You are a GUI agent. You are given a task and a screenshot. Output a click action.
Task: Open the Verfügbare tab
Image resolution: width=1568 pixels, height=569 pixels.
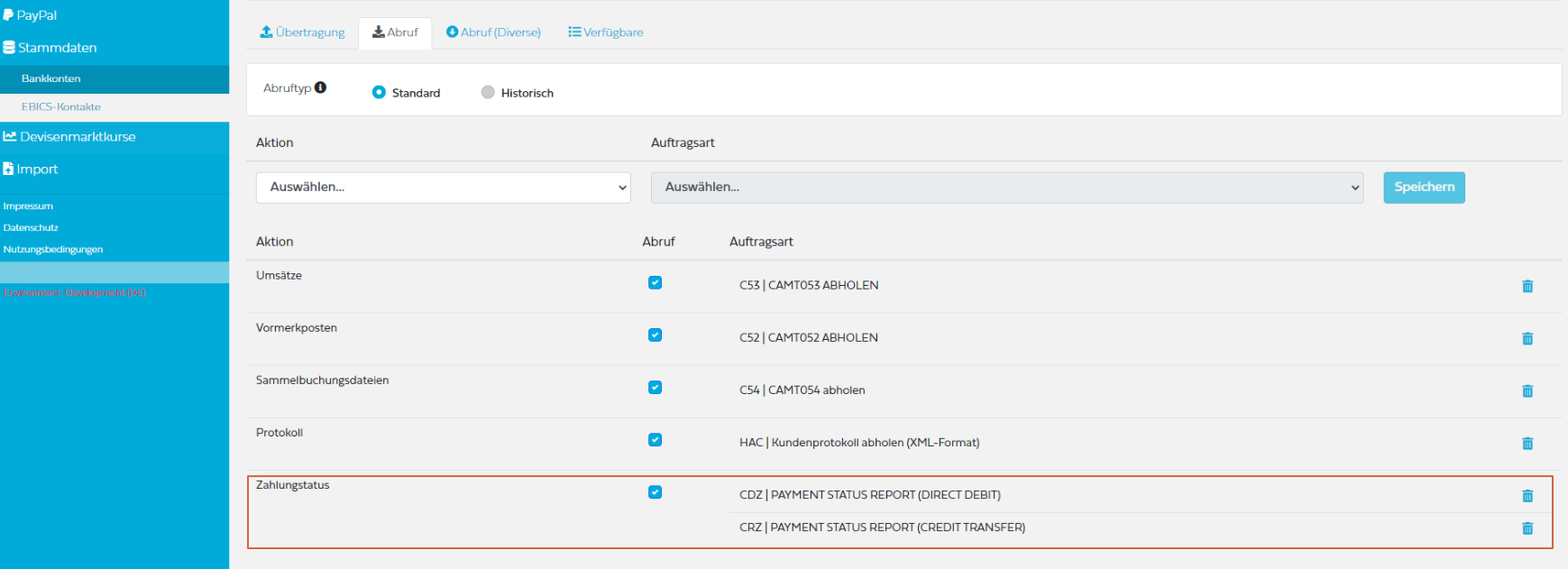(x=605, y=32)
